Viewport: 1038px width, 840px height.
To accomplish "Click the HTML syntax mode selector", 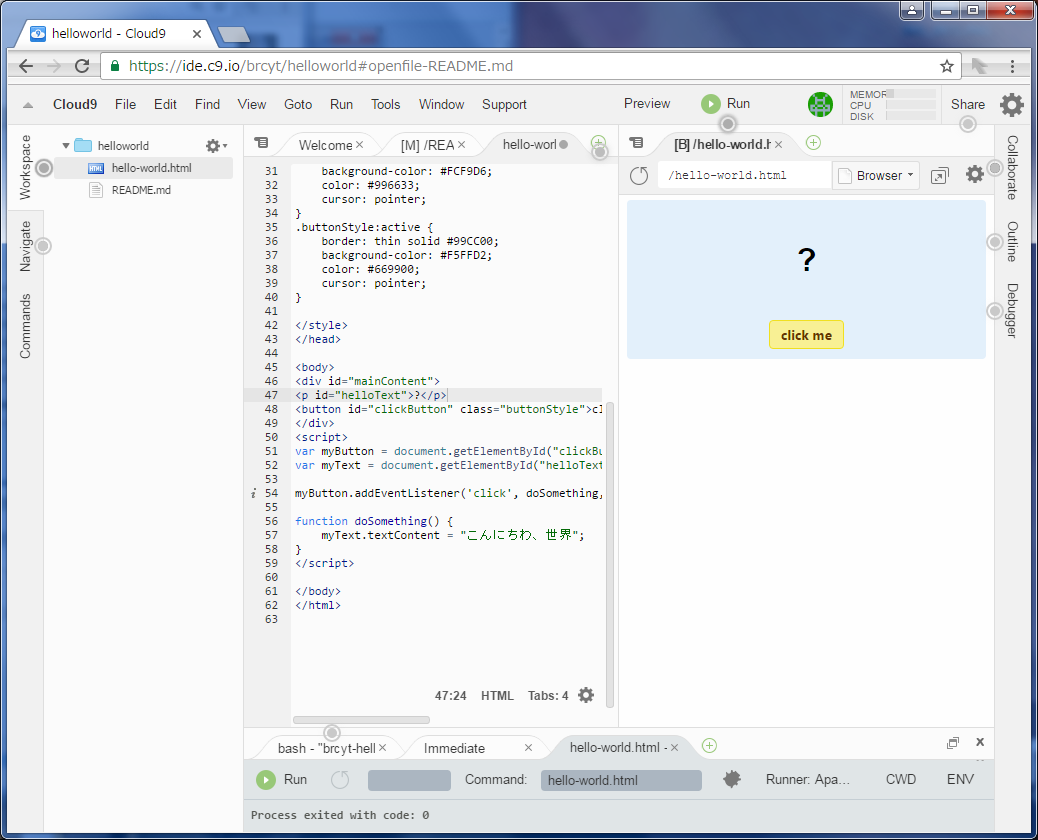I will tap(497, 696).
